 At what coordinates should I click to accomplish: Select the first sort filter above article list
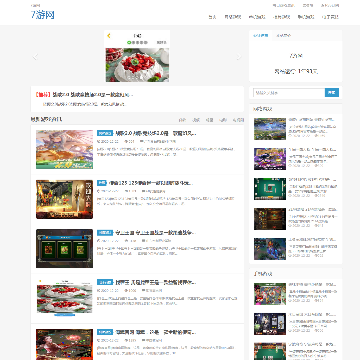pyautogui.click(x=182, y=120)
